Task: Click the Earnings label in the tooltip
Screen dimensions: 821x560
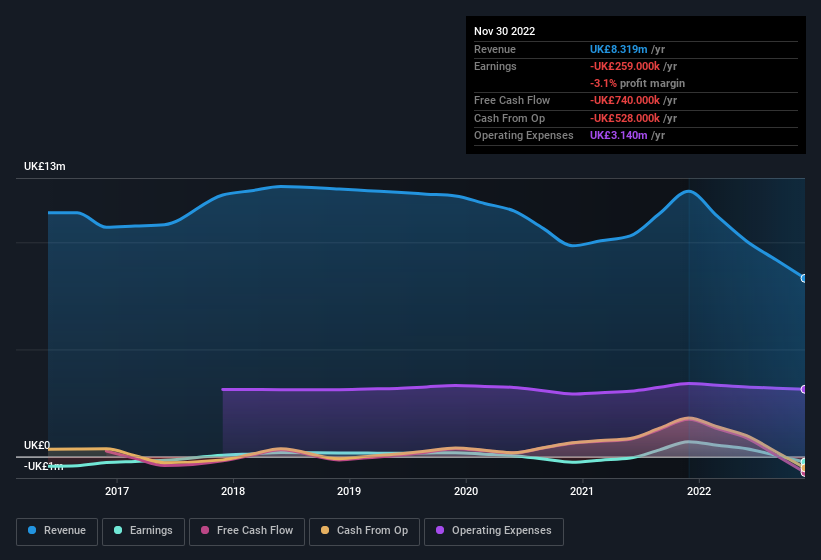Action: [495, 66]
